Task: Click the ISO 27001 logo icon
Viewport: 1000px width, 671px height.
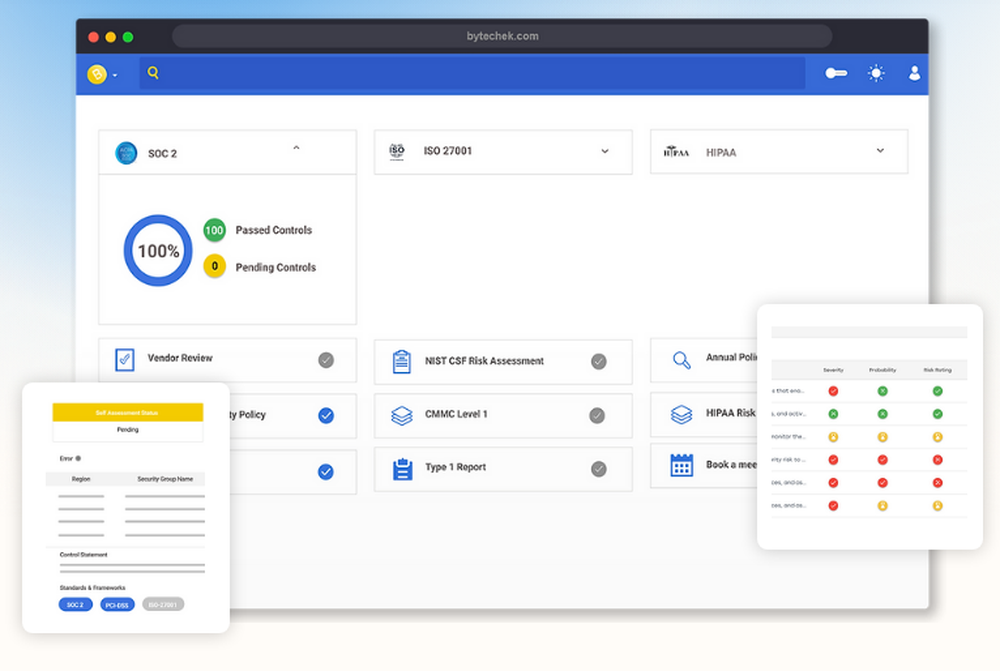Action: (x=397, y=151)
